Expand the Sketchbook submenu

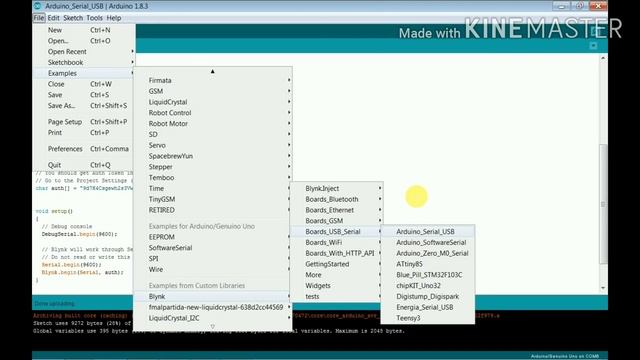[x=84, y=62]
